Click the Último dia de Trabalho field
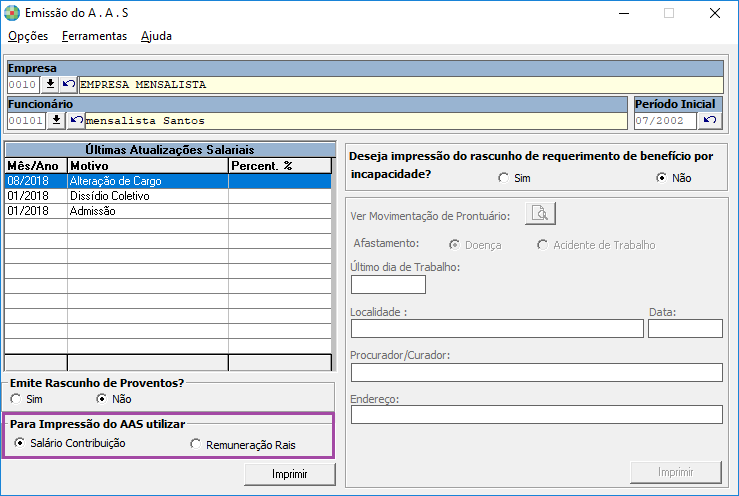739x496 pixels. click(x=388, y=284)
